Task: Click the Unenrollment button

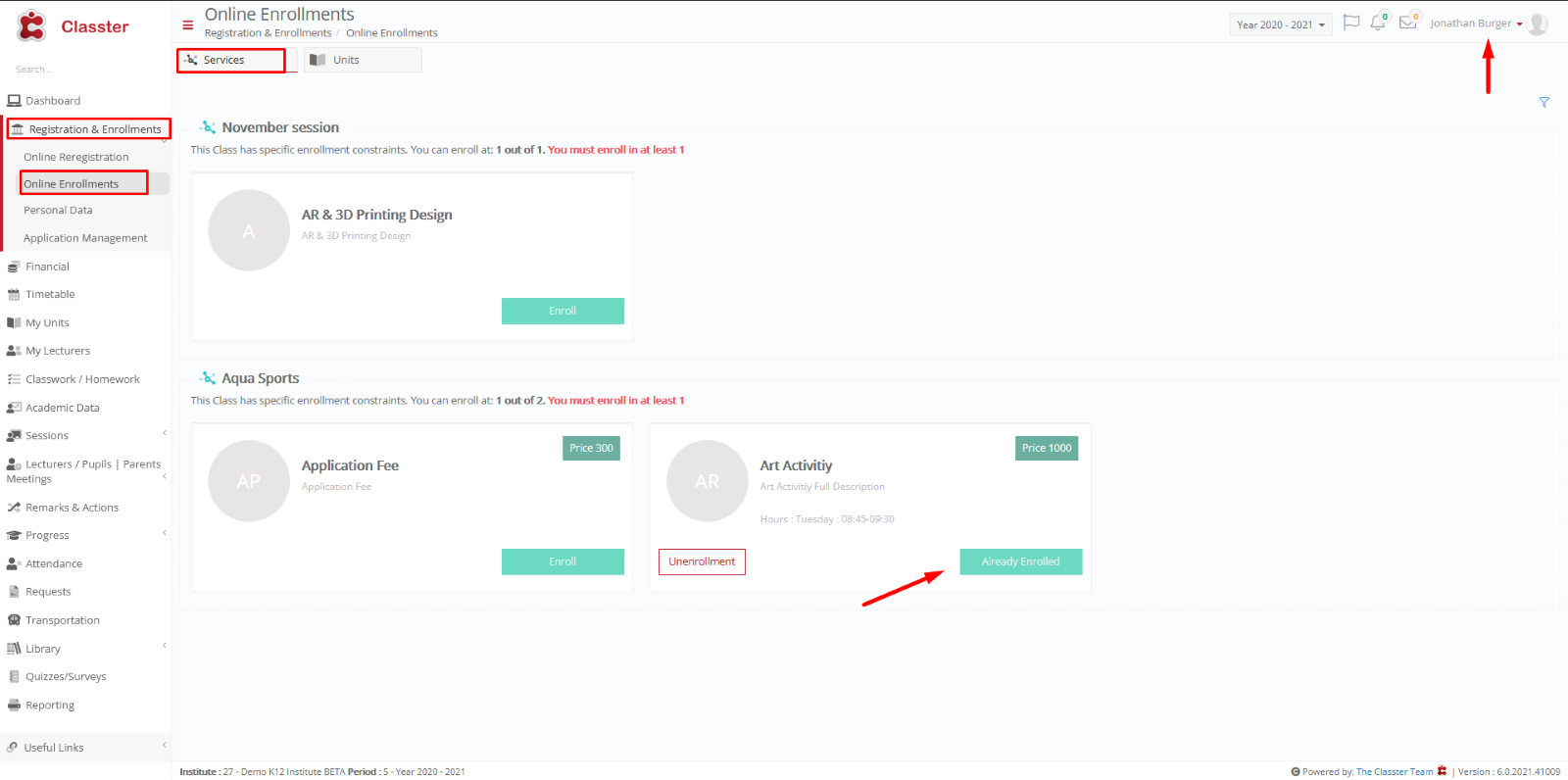Action: coord(702,561)
